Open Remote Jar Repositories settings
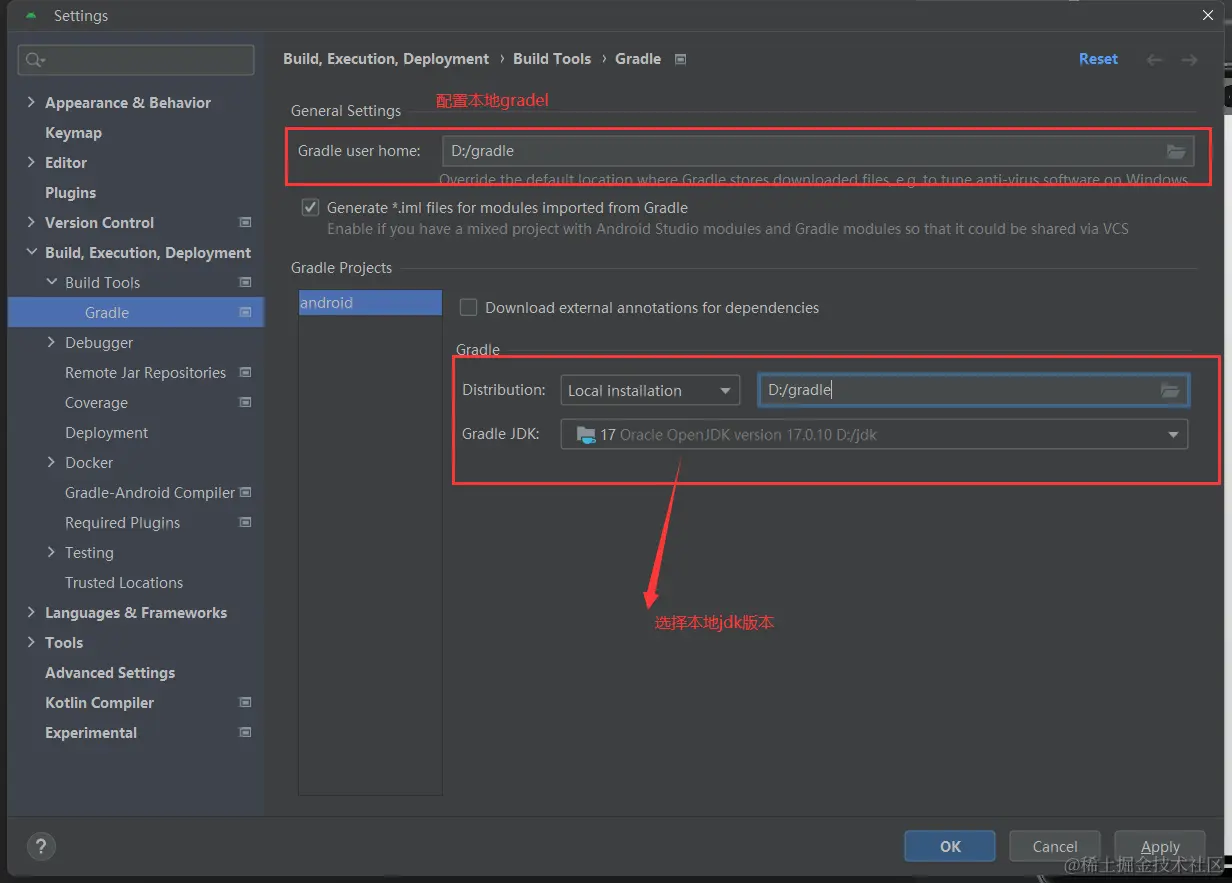Screen dimensions: 1232x883 click(x=146, y=372)
